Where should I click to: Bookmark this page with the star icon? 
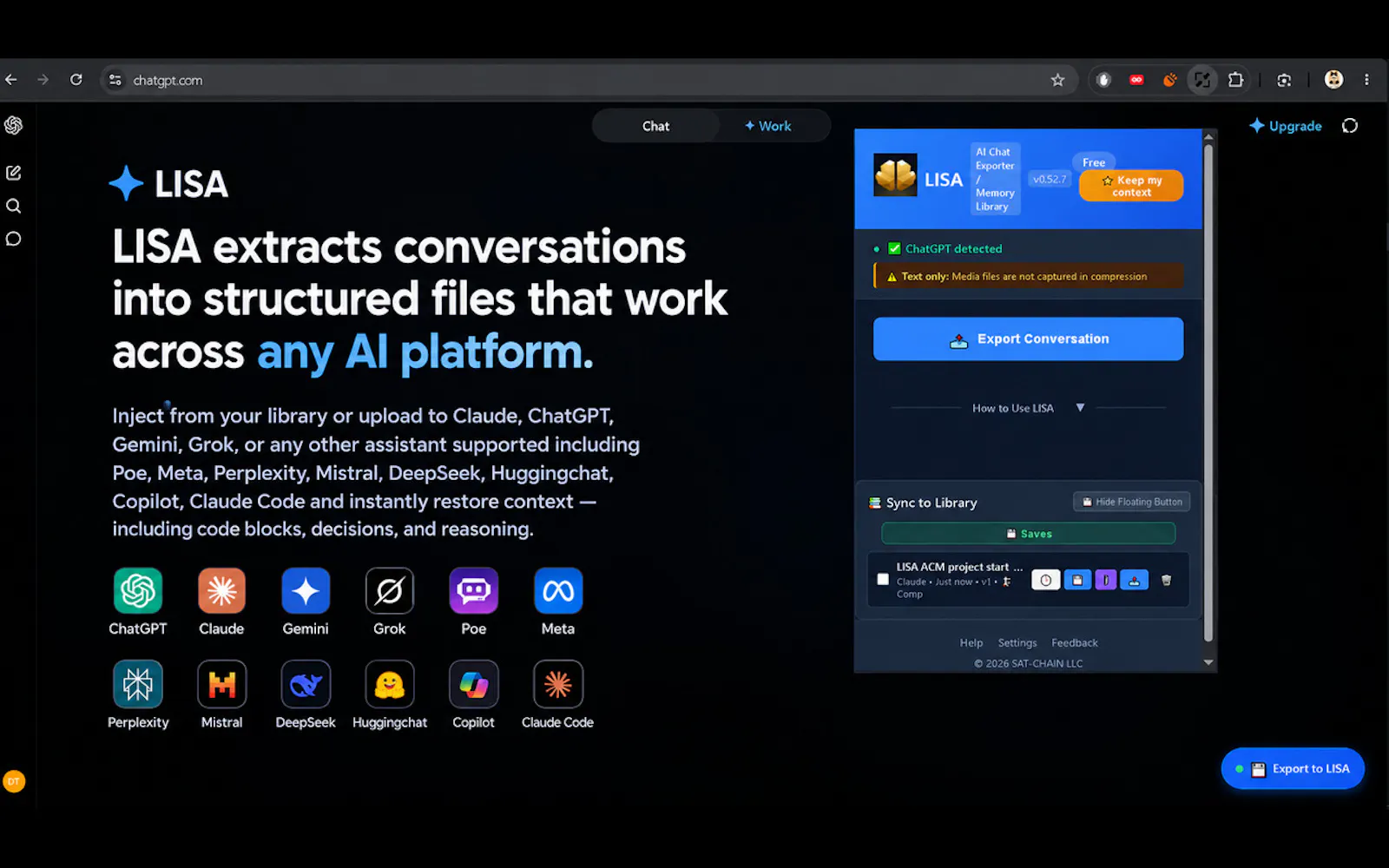coord(1057,80)
